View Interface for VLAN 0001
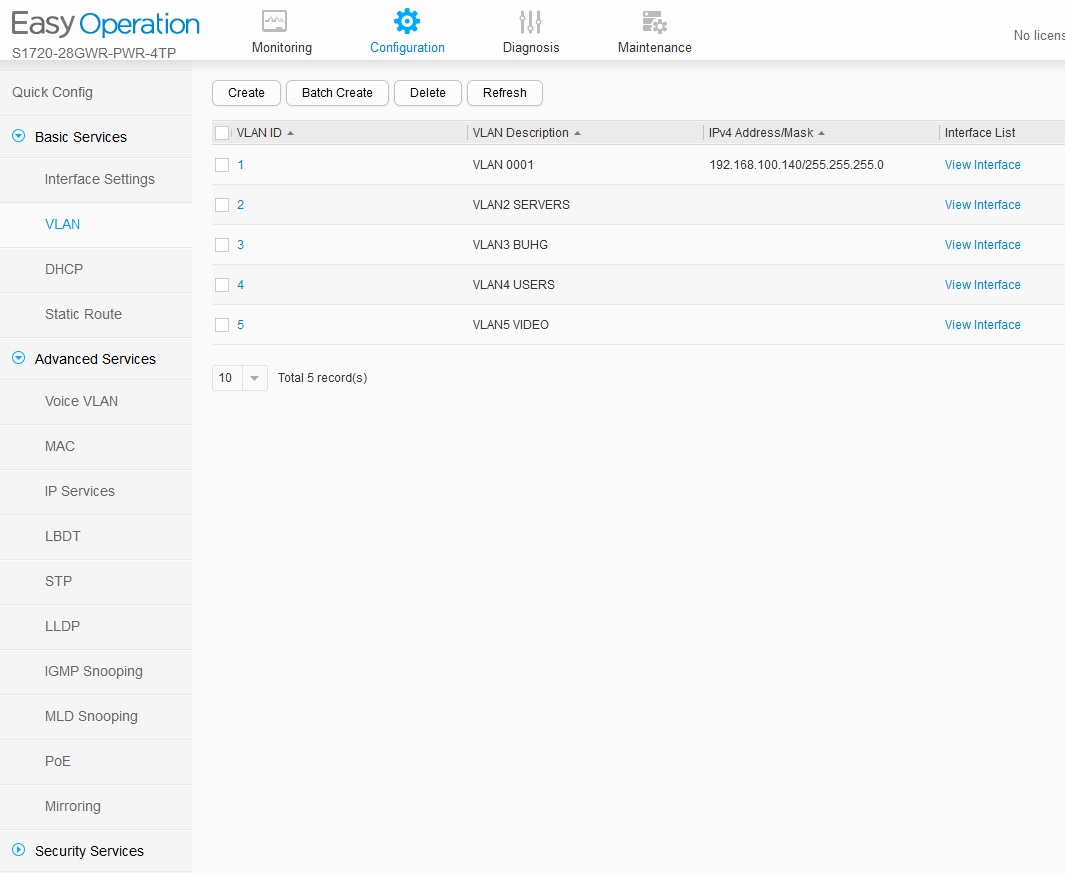Image resolution: width=1065 pixels, height=873 pixels. coord(982,165)
